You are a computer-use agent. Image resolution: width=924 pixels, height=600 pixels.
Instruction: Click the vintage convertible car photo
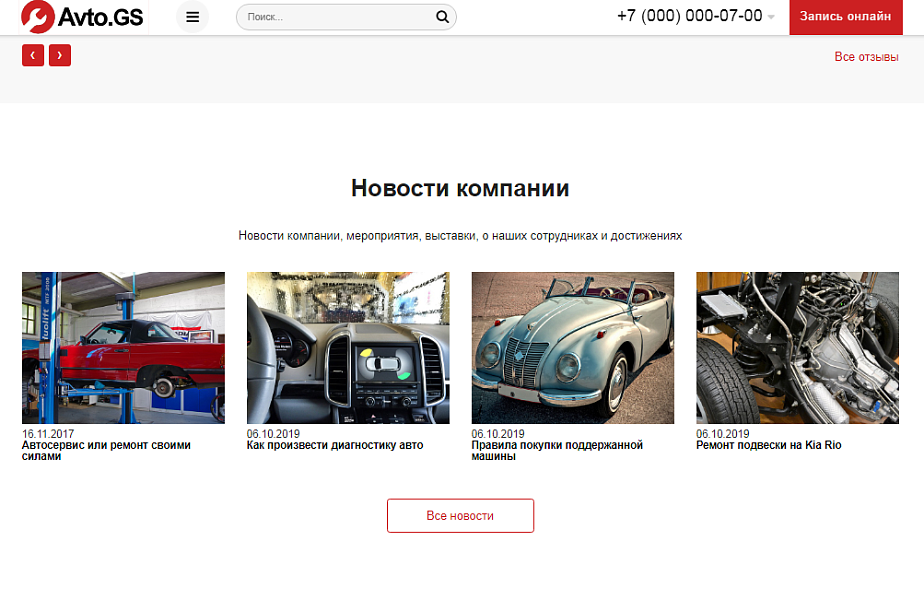point(572,347)
